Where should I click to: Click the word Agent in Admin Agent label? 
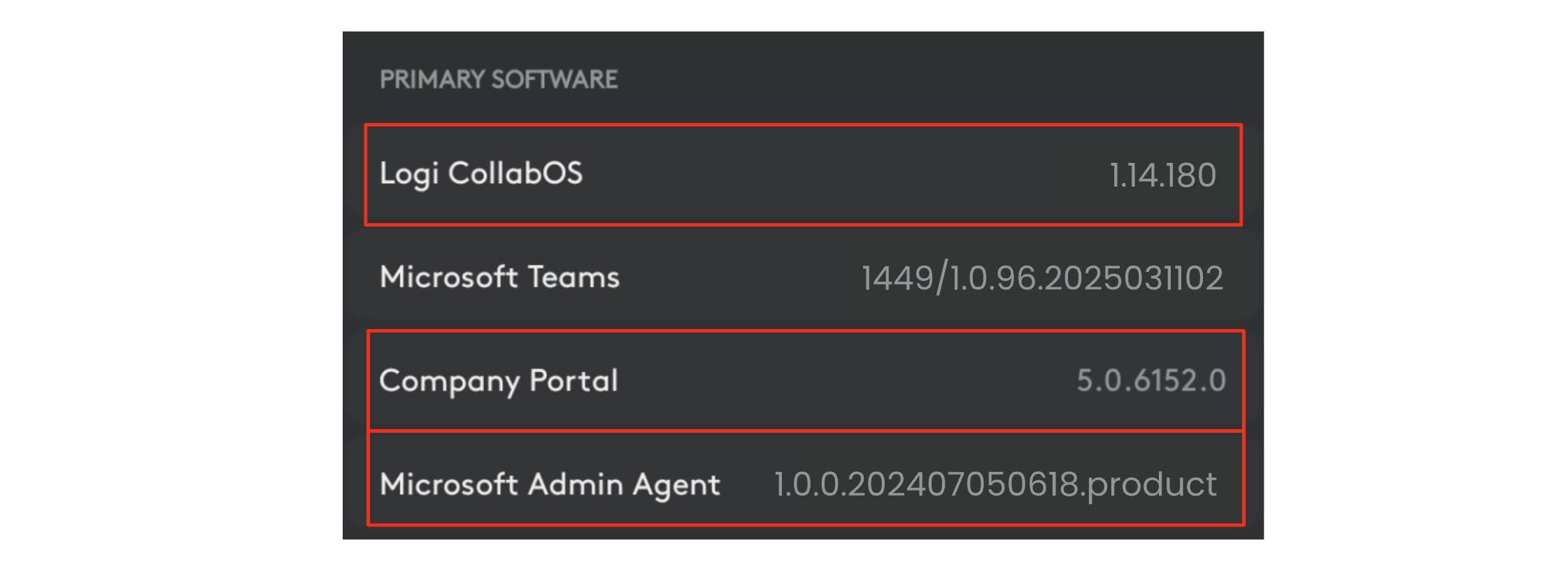(x=676, y=484)
